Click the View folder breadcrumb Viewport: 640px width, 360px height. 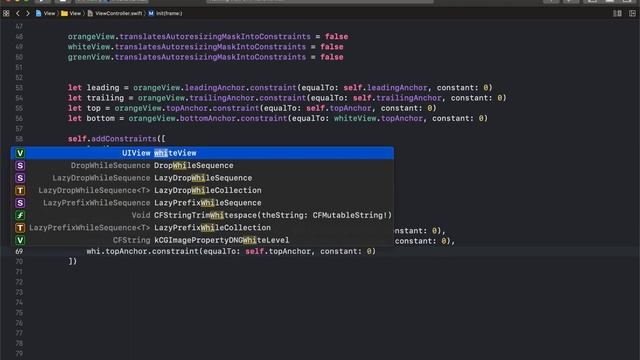71,13
